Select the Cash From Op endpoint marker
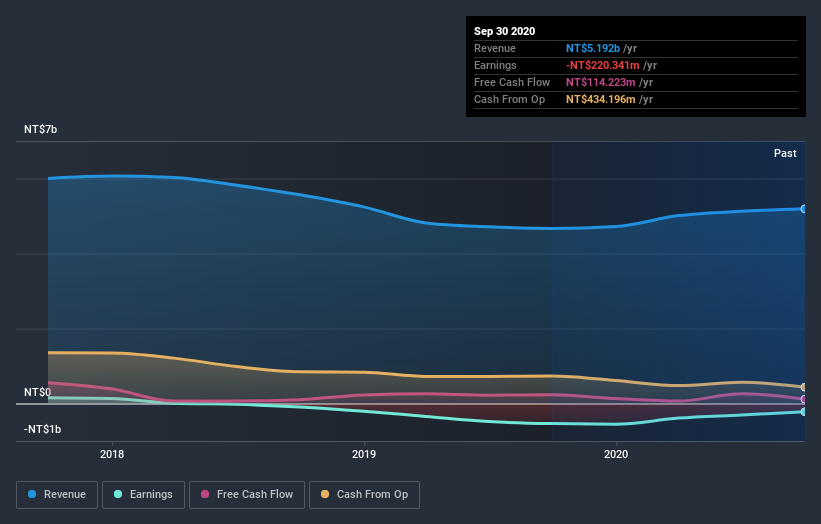821x524 pixels. tap(804, 387)
